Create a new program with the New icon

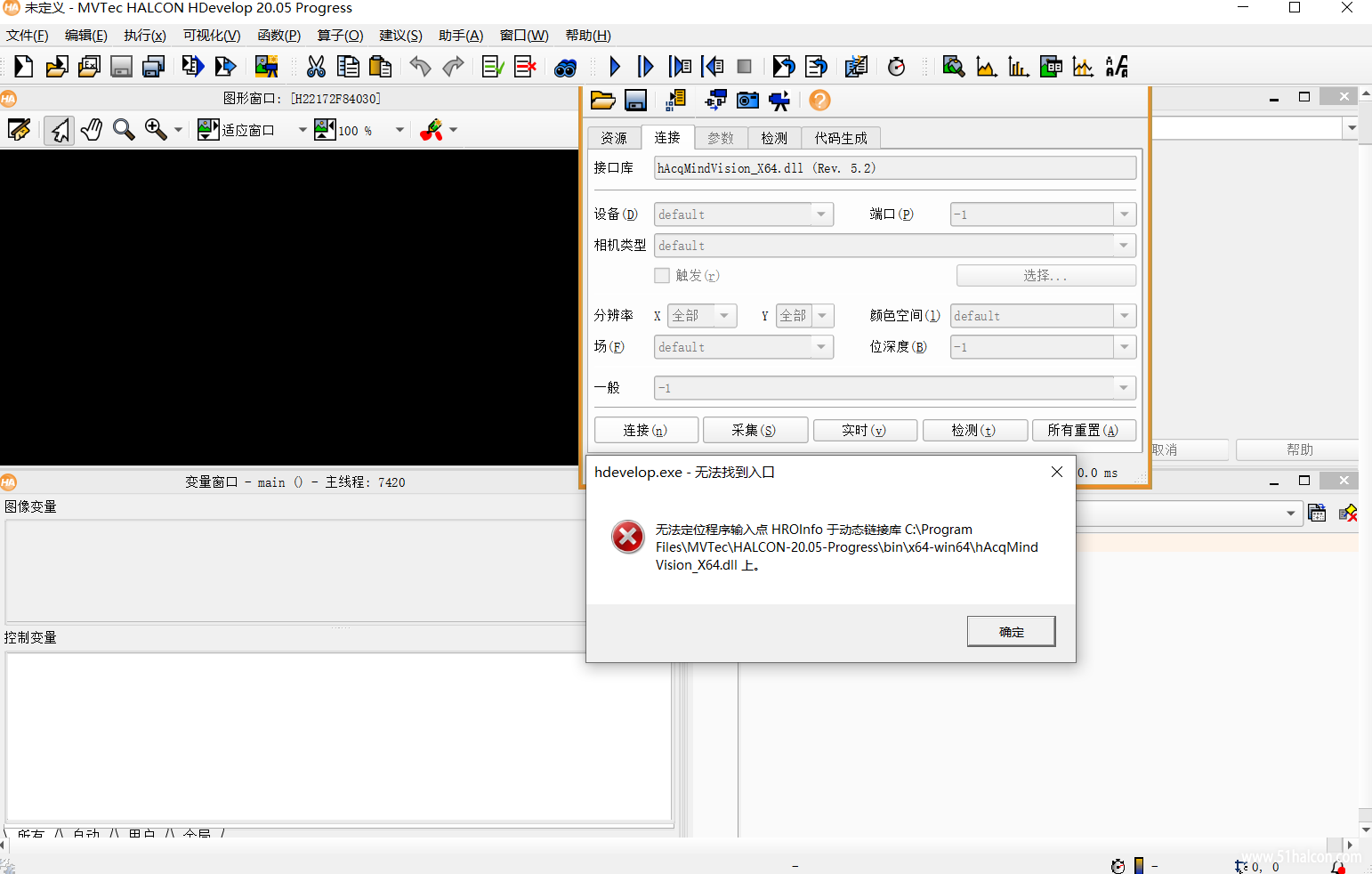click(x=24, y=67)
